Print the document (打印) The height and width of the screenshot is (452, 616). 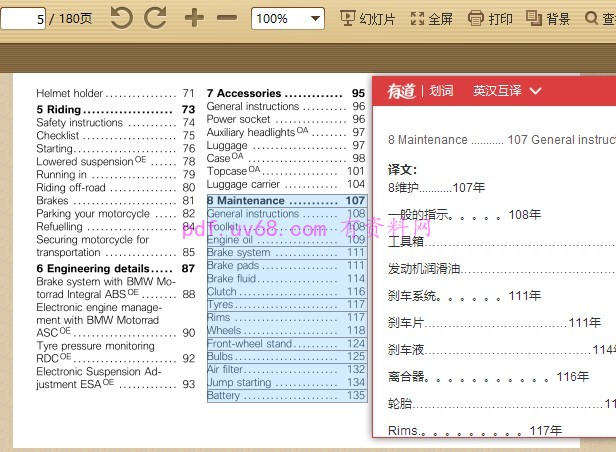coord(490,19)
